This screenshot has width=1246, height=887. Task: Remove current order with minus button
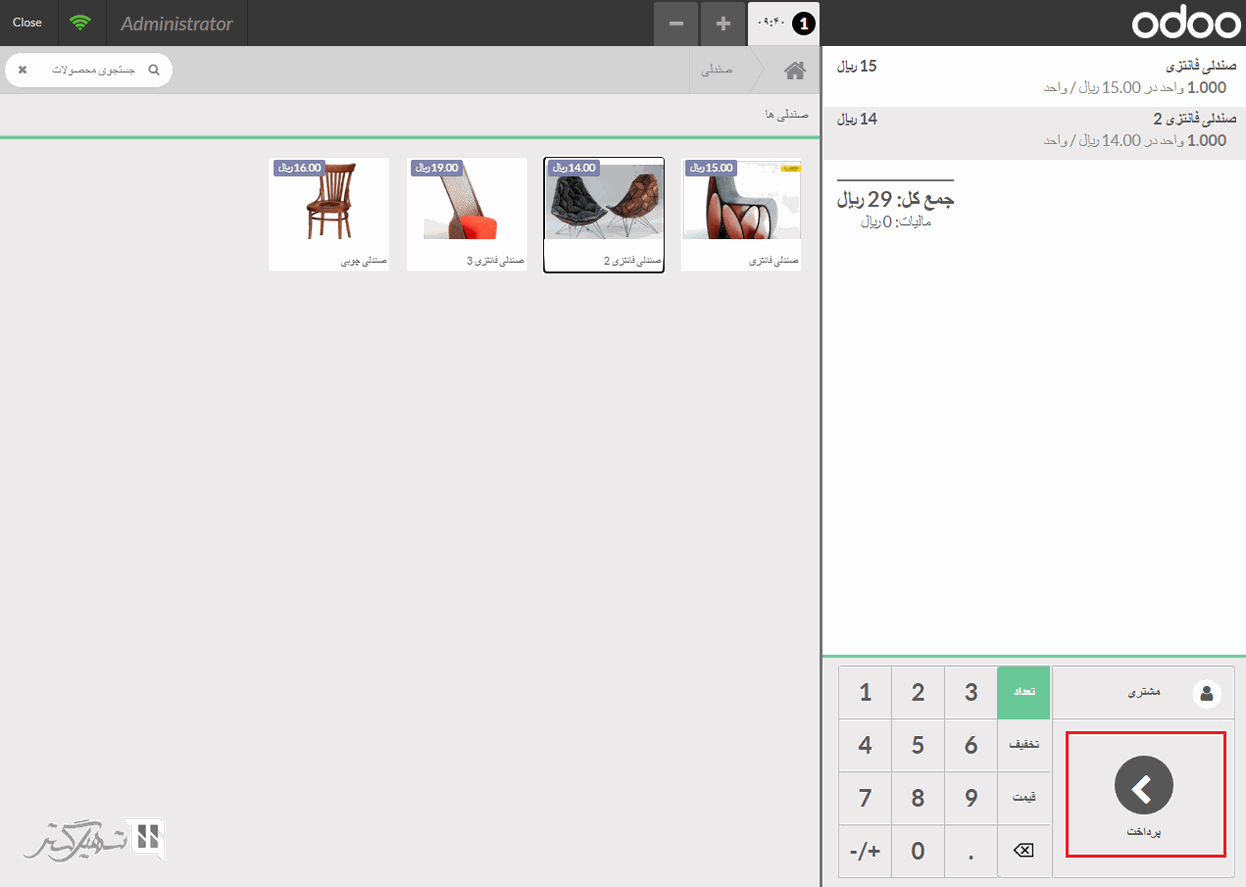[x=676, y=23]
